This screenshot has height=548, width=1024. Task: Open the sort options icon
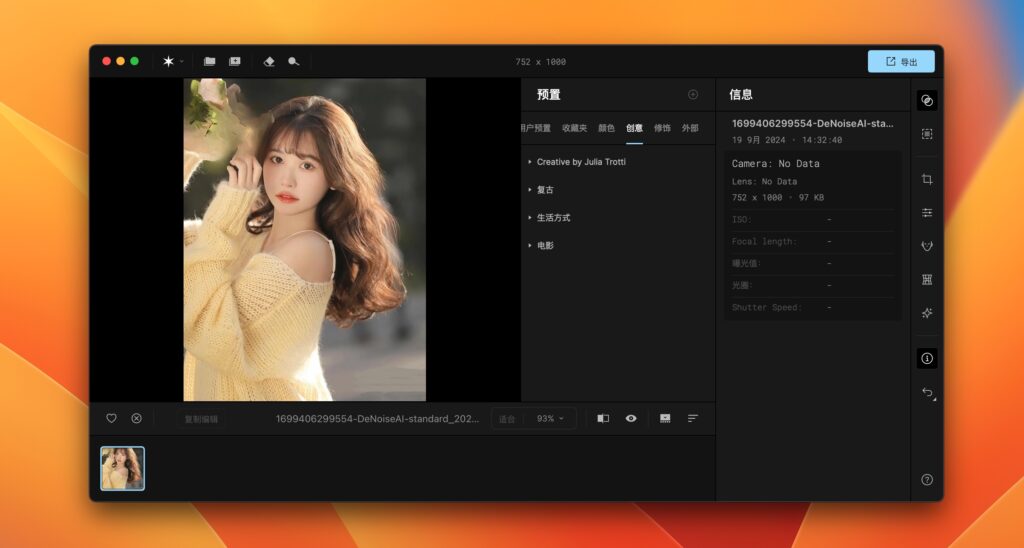click(x=693, y=419)
